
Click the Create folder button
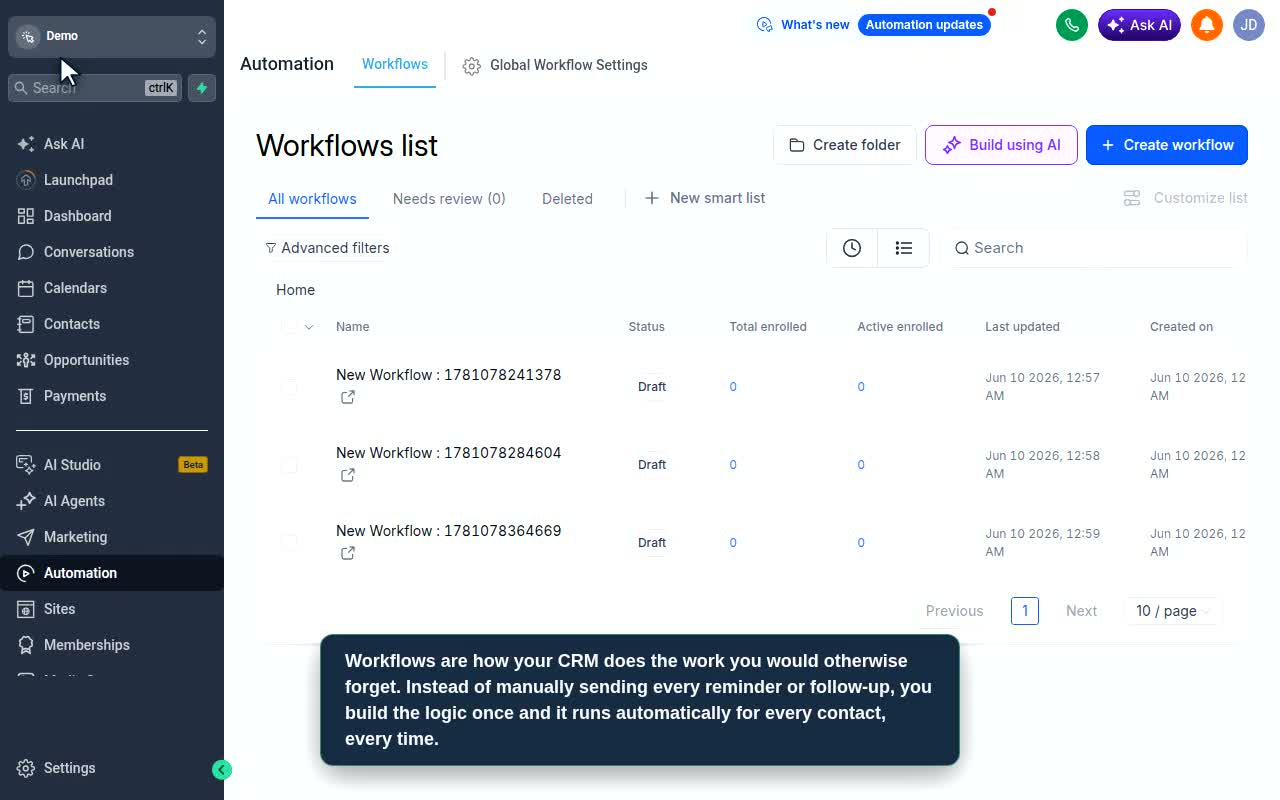[845, 145]
